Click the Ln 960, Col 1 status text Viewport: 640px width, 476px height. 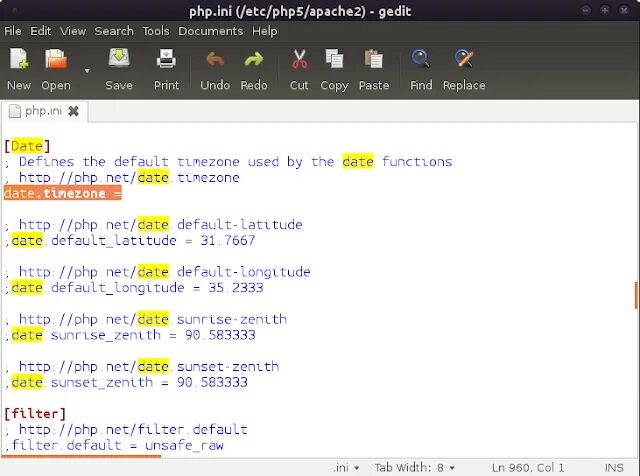pyautogui.click(x=528, y=468)
